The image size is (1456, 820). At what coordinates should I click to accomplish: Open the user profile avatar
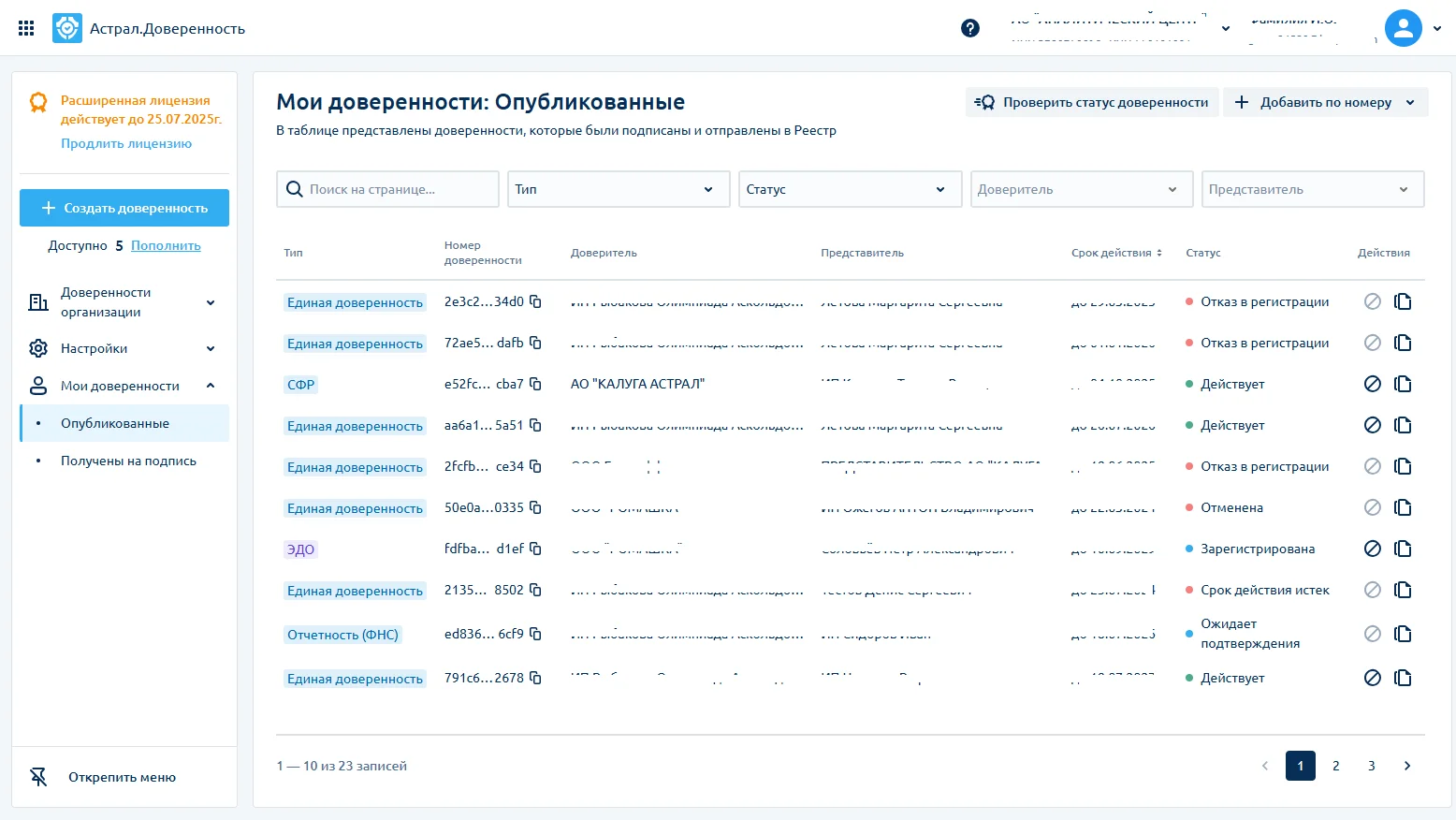click(1403, 28)
